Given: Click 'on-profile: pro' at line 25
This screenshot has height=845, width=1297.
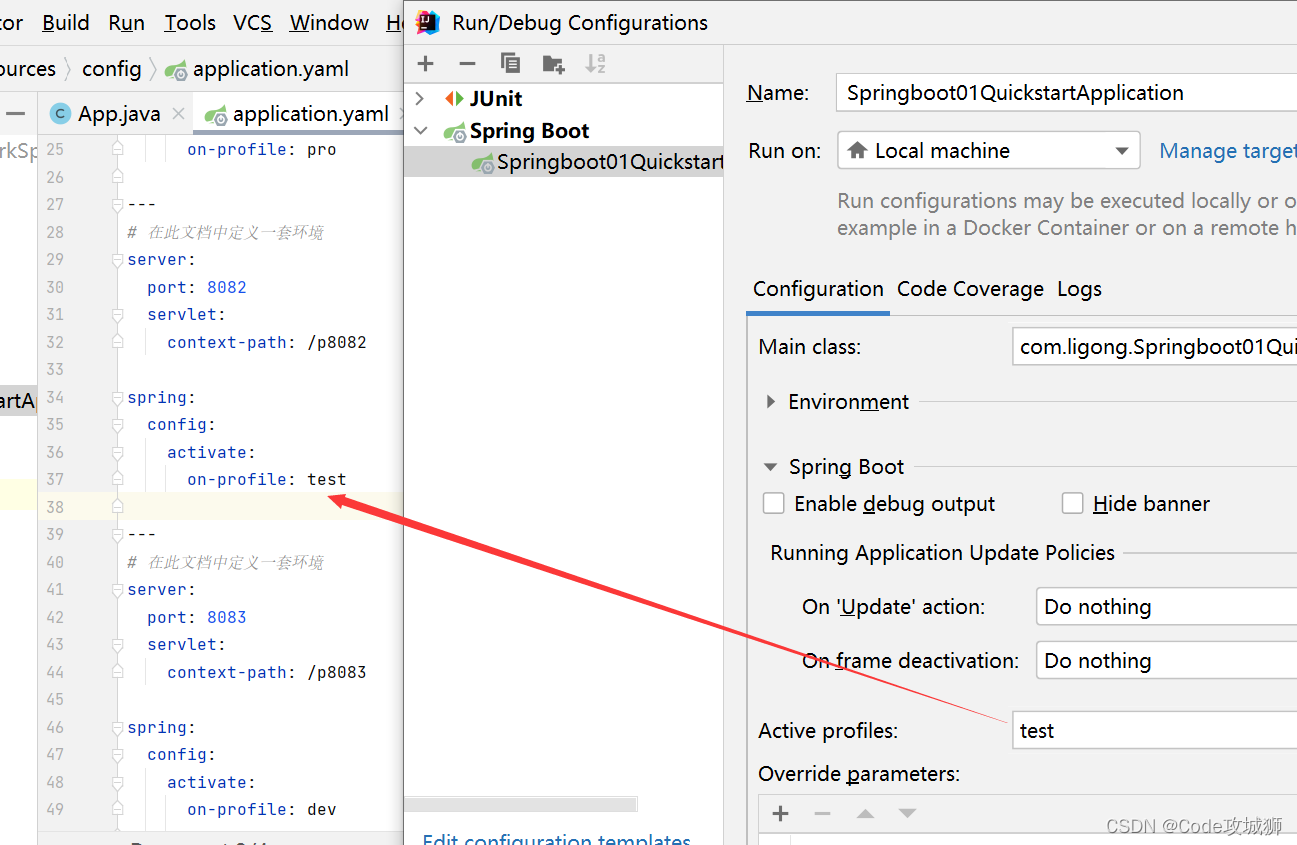Looking at the screenshot, I should (261, 150).
